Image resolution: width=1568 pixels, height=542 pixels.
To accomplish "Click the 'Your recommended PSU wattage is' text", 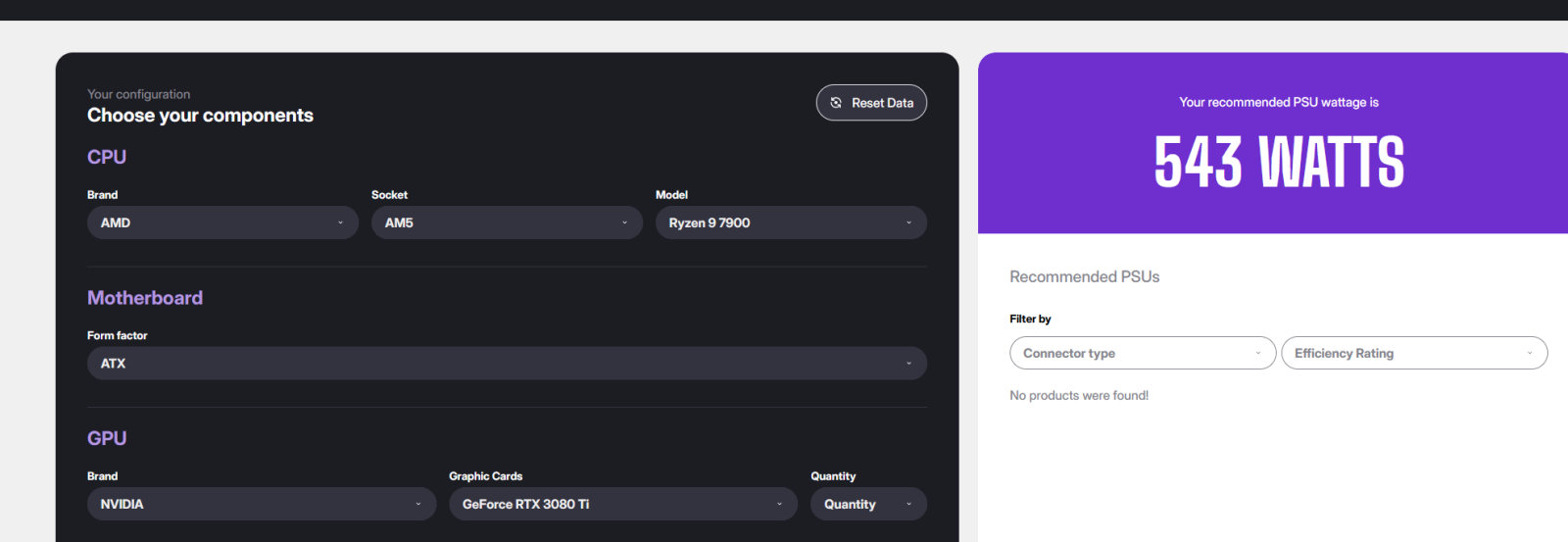I will coord(1279,102).
